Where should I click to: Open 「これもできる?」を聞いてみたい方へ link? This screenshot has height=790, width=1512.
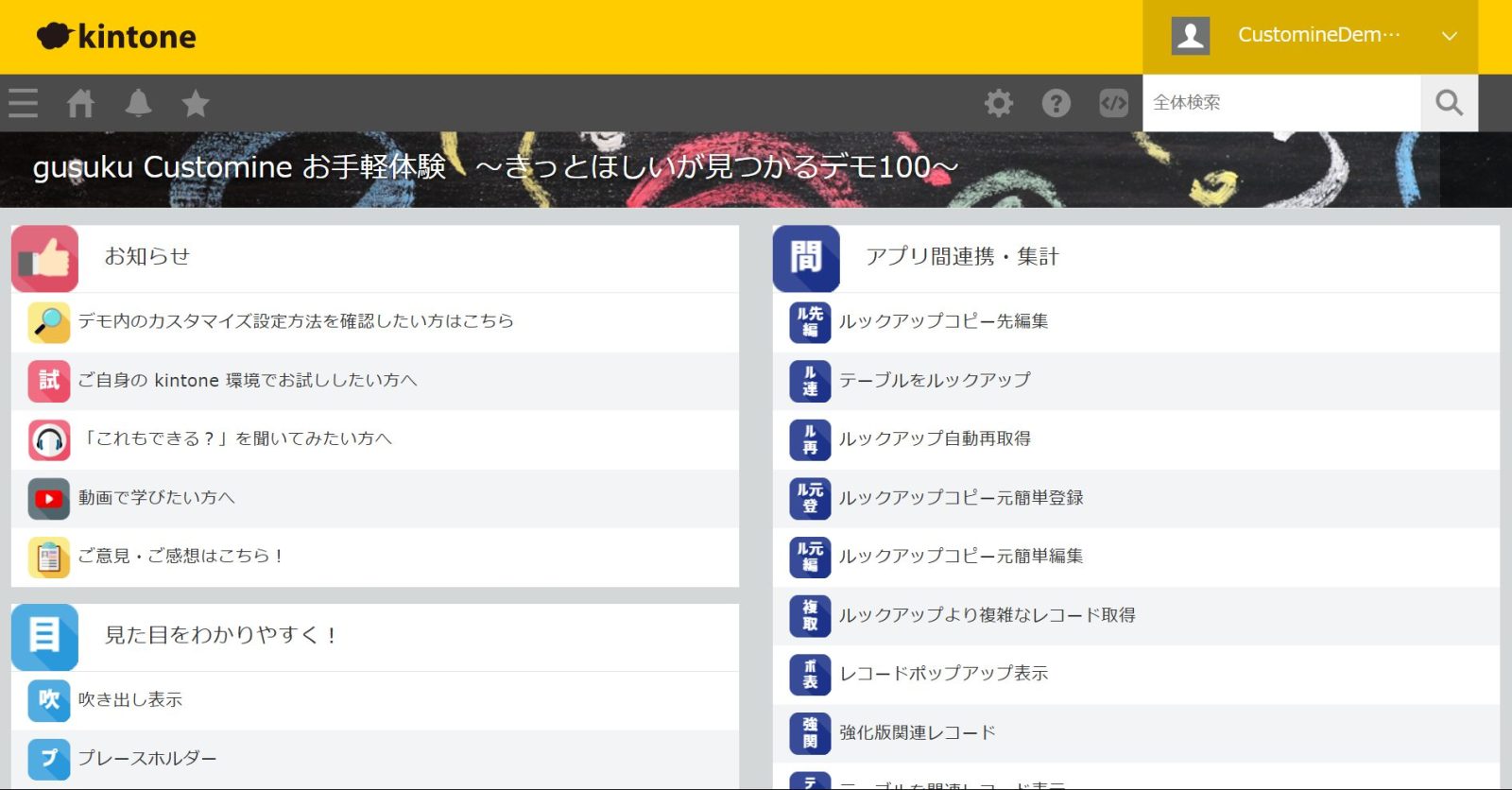235,438
